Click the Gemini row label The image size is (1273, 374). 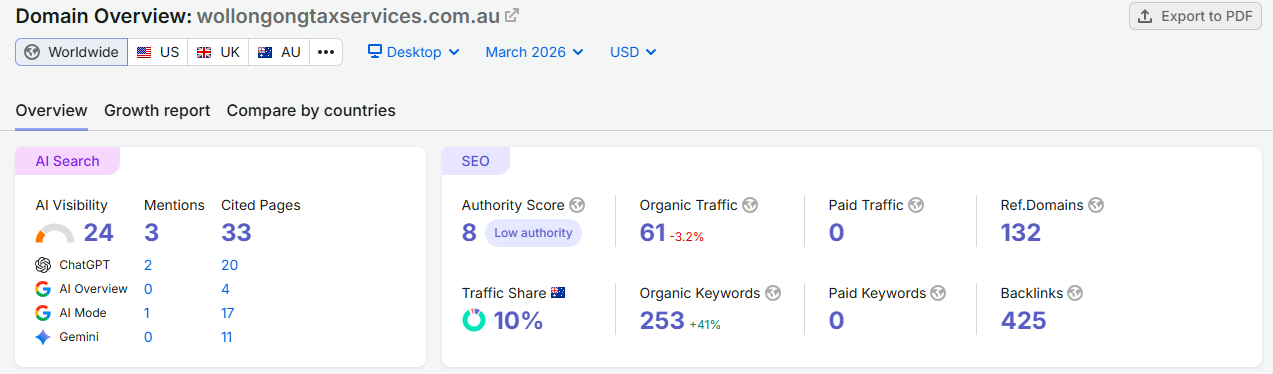79,337
